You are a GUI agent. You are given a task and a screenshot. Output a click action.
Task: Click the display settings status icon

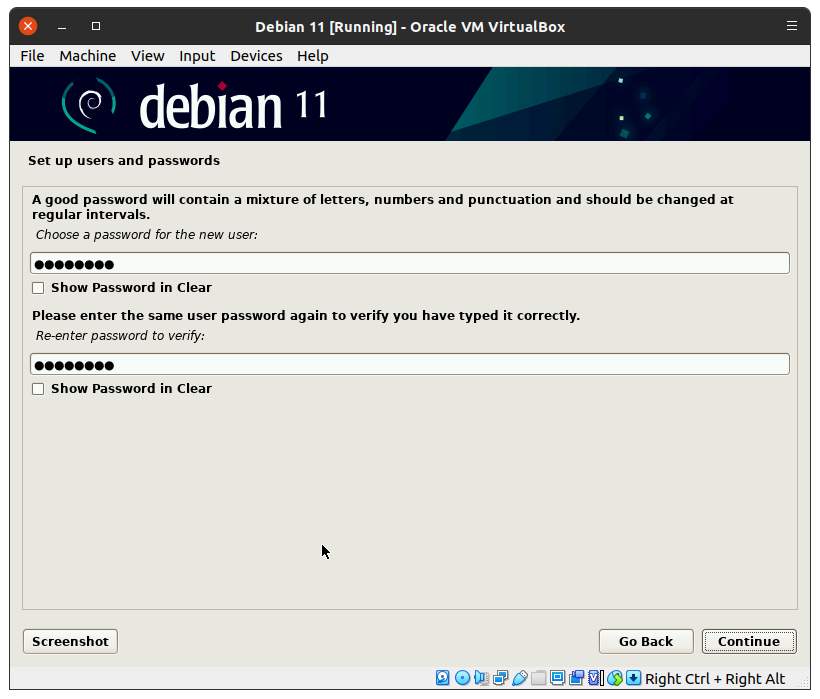pyautogui.click(x=557, y=678)
